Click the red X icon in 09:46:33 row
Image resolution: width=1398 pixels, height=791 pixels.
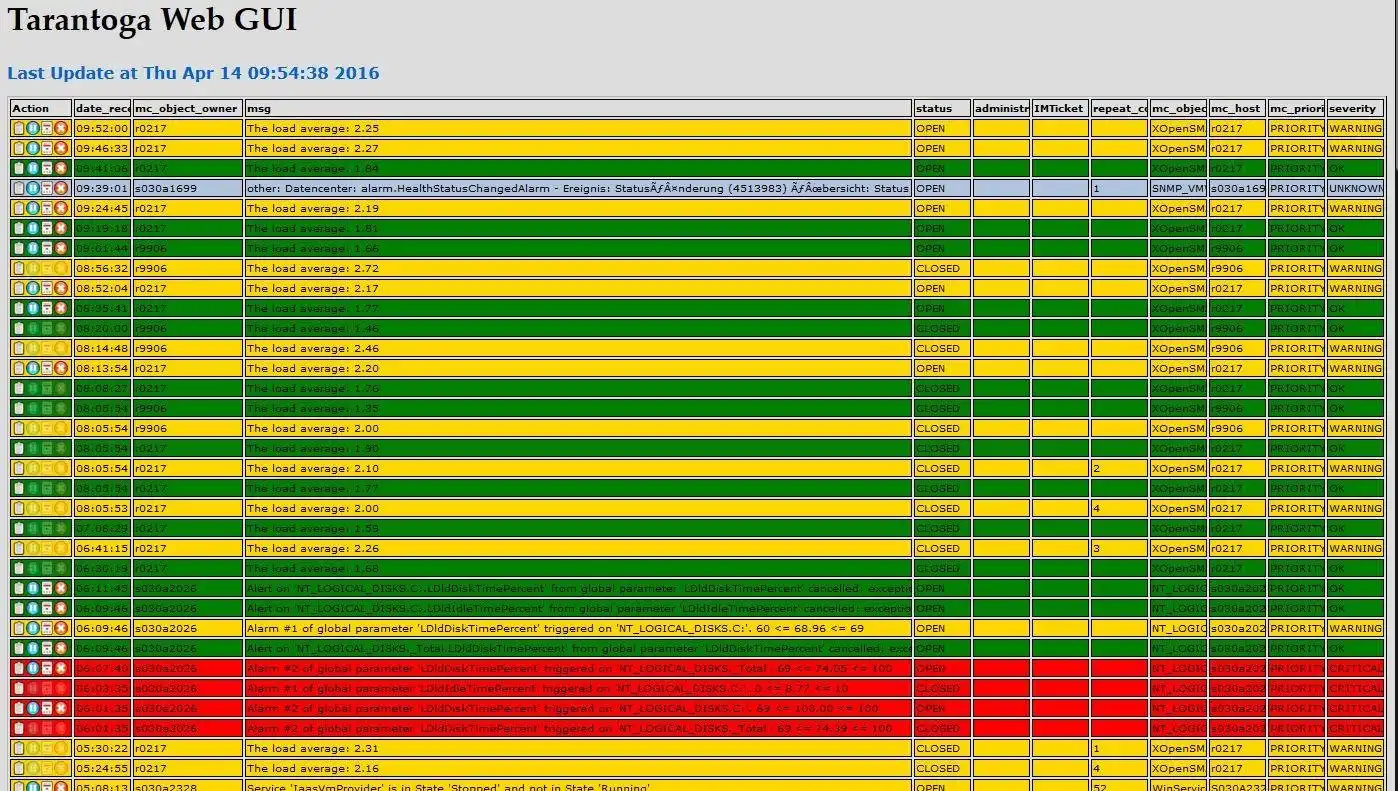pyautogui.click(x=61, y=148)
